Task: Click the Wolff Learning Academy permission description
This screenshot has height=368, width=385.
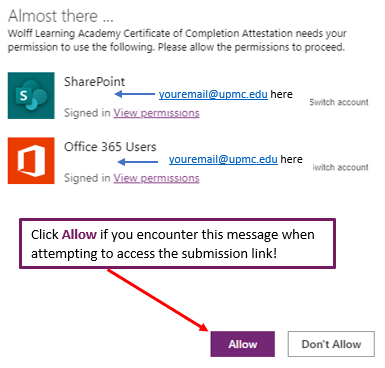Action: [177, 40]
